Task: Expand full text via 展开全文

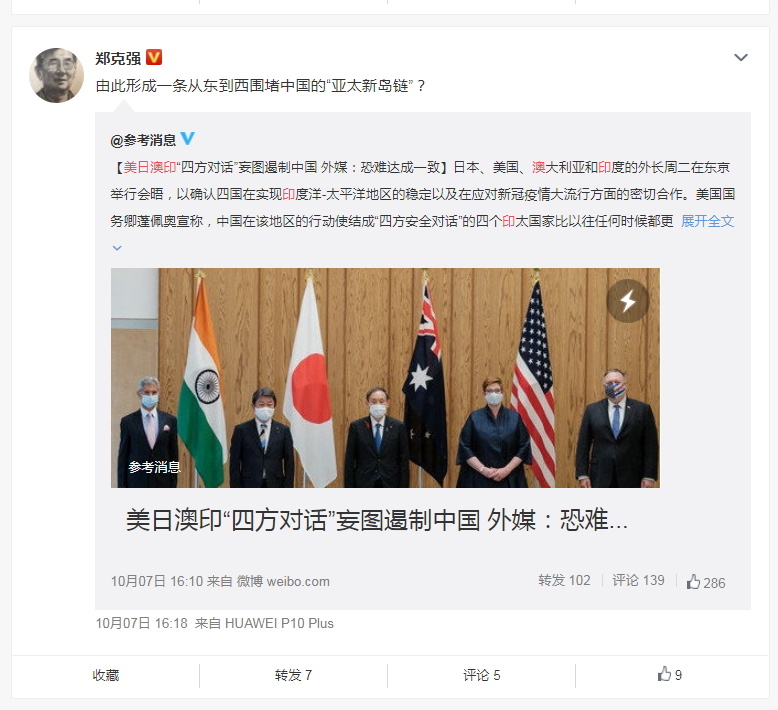Action: pyautogui.click(x=708, y=221)
